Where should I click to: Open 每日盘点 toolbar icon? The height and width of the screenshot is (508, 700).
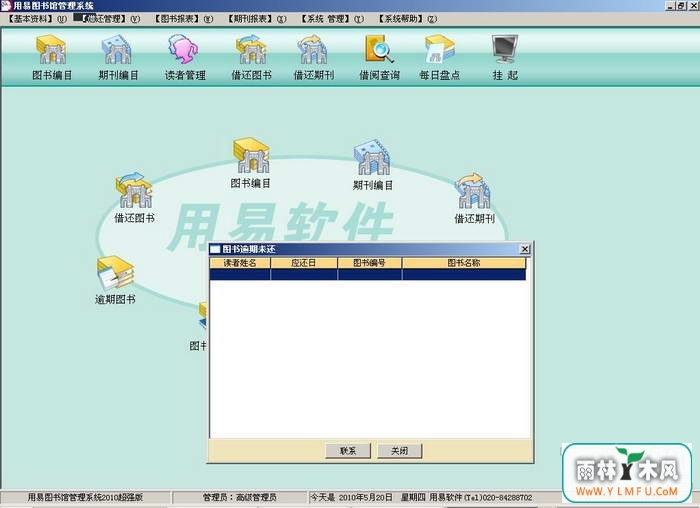(439, 57)
